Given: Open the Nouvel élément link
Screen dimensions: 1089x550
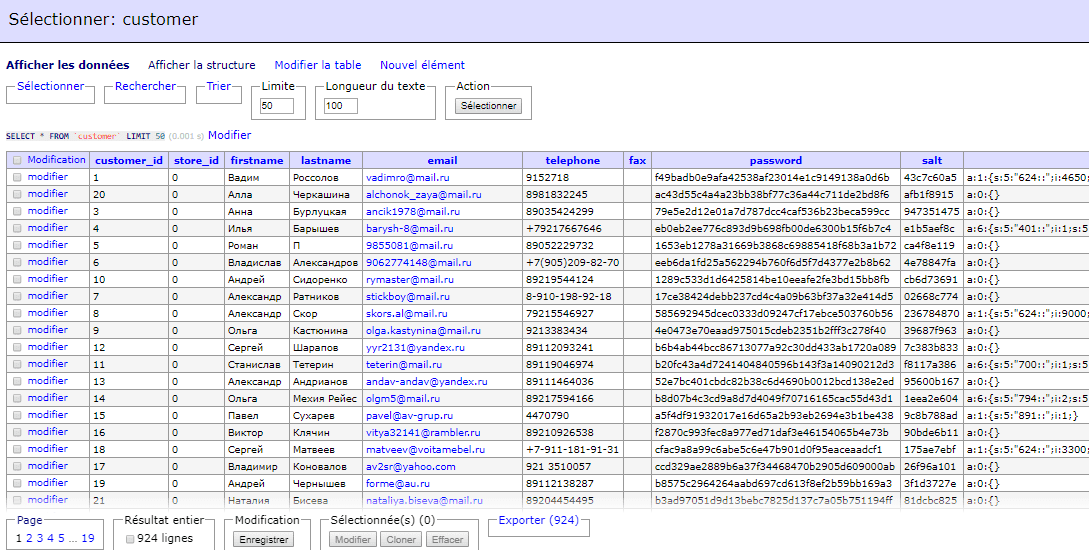Looking at the screenshot, I should click(x=422, y=65).
